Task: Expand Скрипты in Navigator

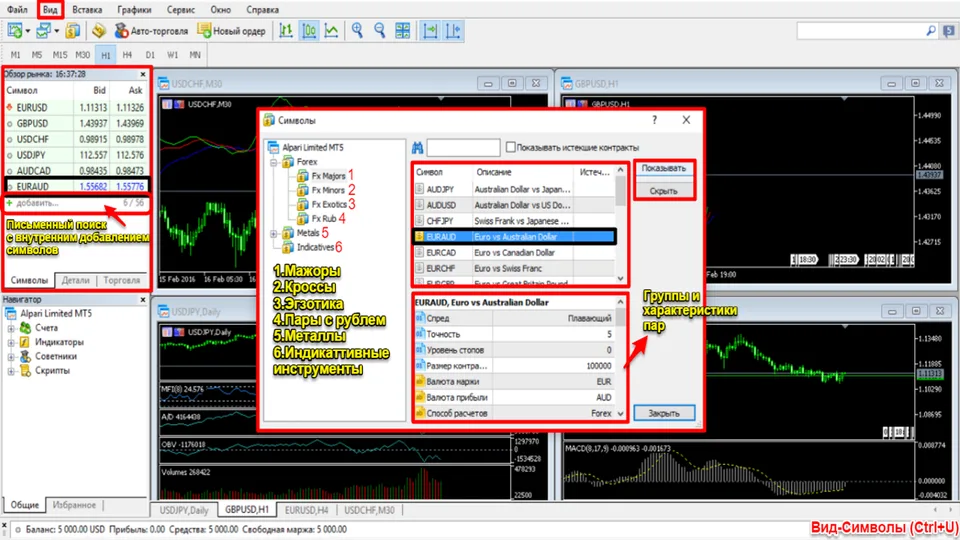Action: pyautogui.click(x=11, y=370)
